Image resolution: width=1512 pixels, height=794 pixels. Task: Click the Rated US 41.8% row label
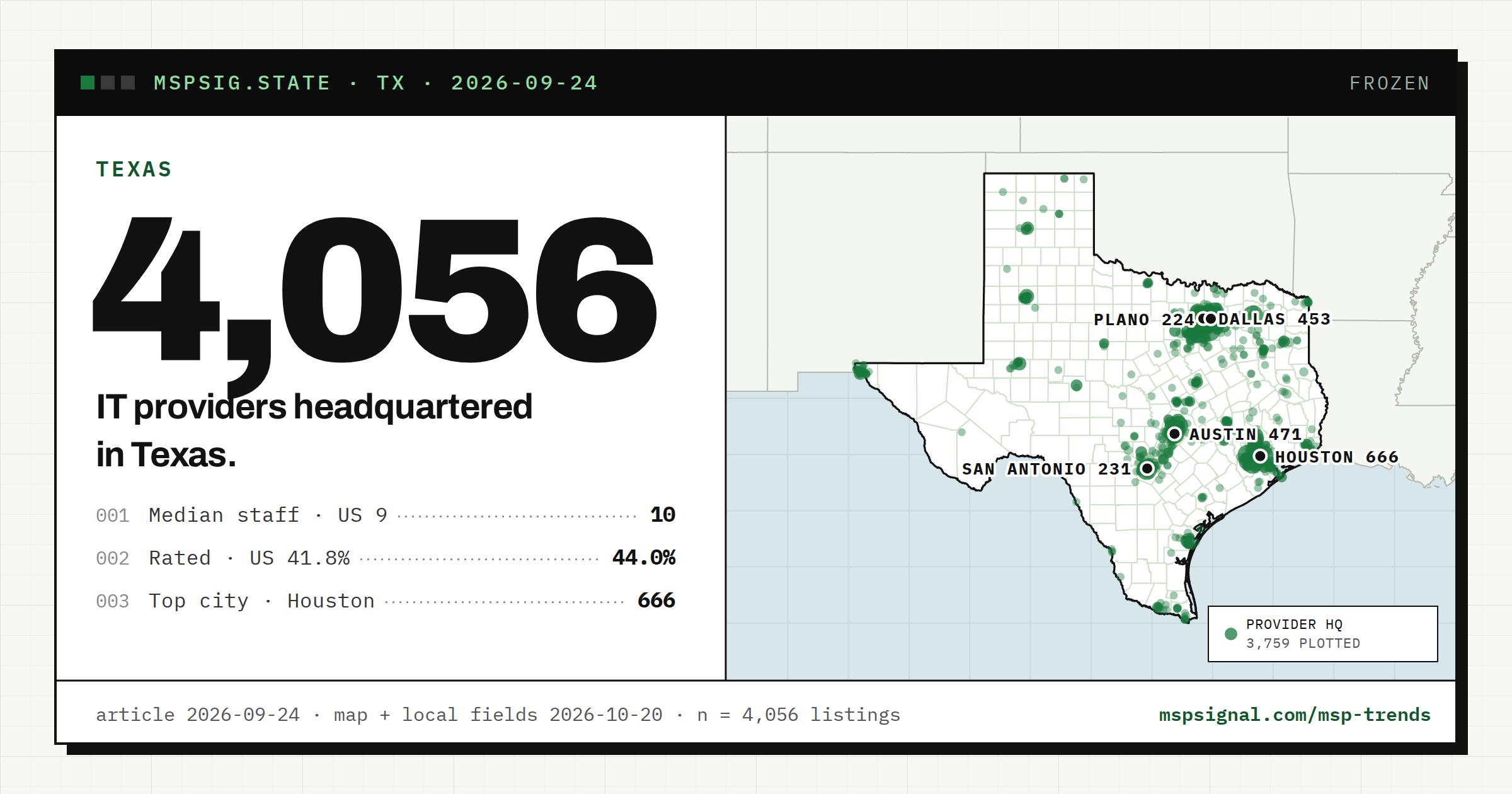click(249, 558)
